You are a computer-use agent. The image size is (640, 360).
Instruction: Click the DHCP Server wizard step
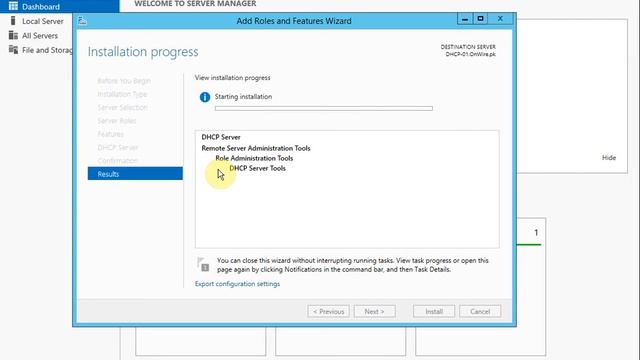click(118, 147)
